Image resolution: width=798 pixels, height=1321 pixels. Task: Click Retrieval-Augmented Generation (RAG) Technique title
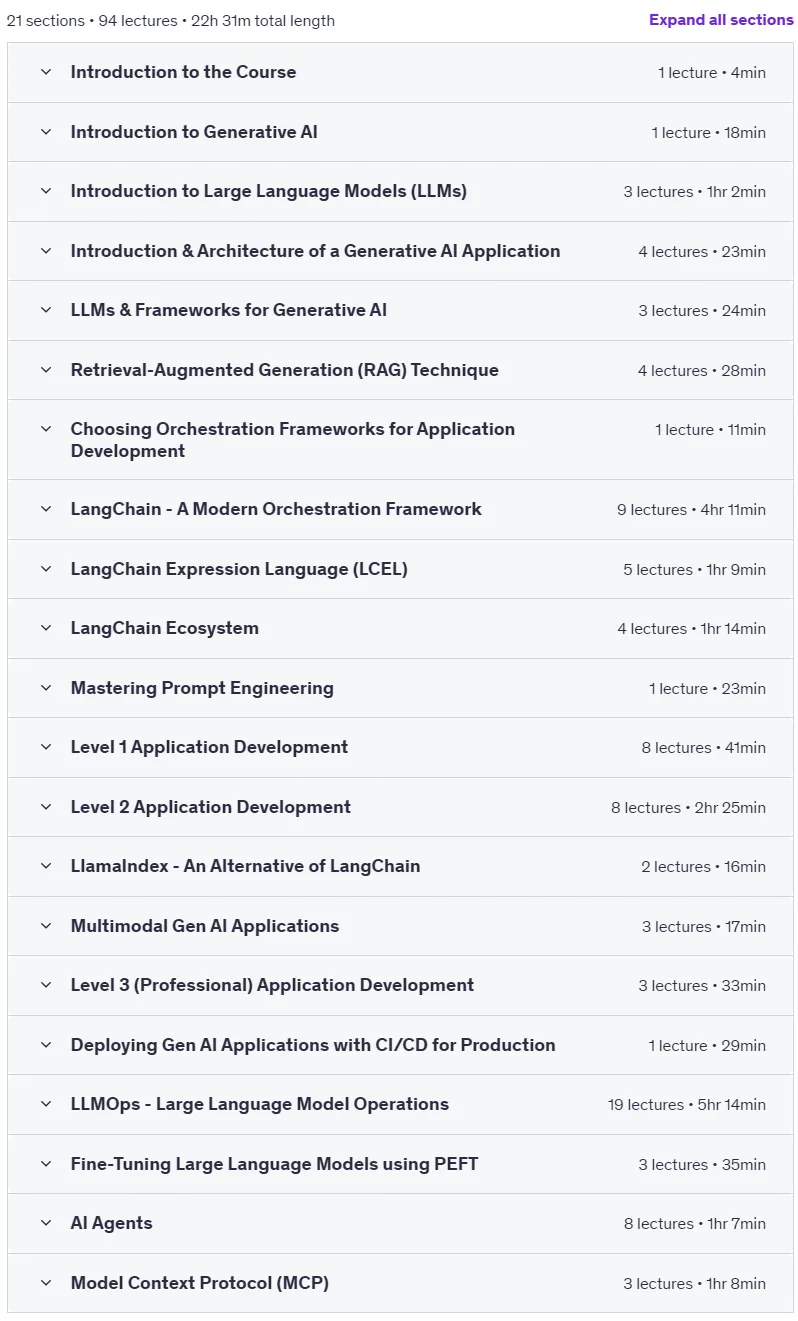284,370
